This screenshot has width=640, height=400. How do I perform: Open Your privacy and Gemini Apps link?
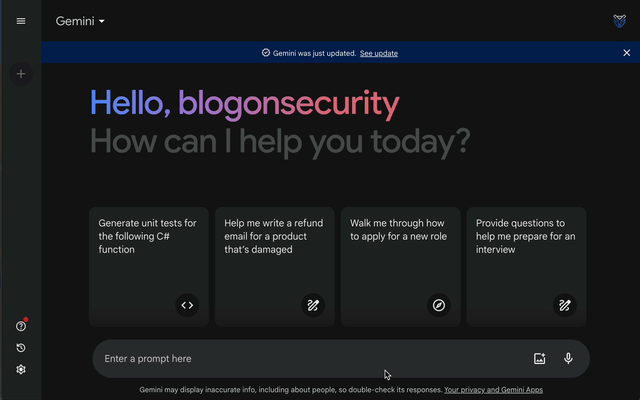click(x=493, y=390)
